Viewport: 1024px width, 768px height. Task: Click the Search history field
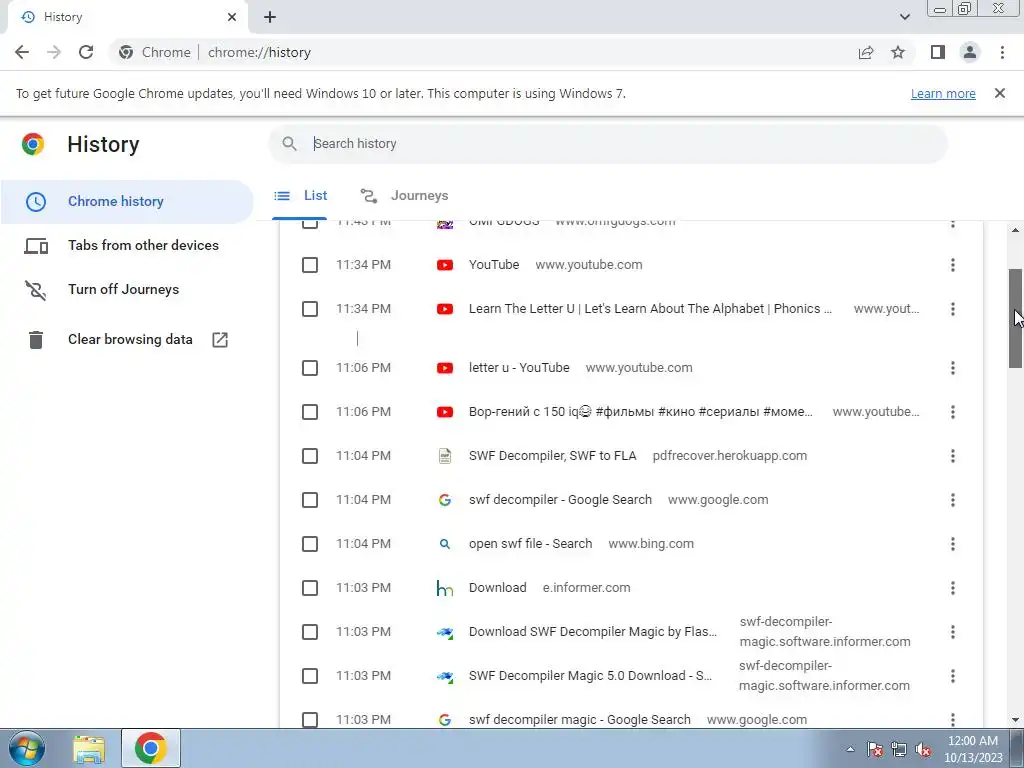pyautogui.click(x=607, y=144)
